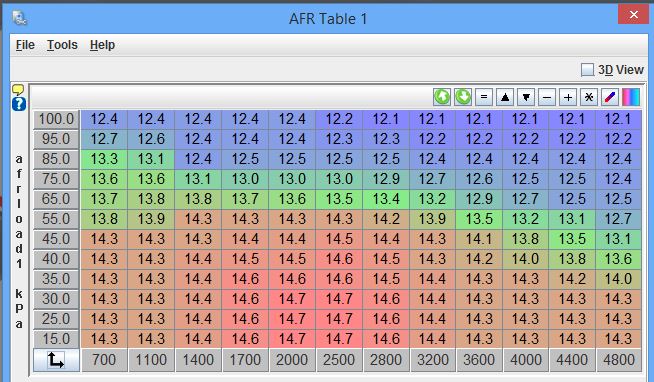The height and width of the screenshot is (382, 654).
Task: Click the asterisk multiply icon
Action: click(x=589, y=97)
